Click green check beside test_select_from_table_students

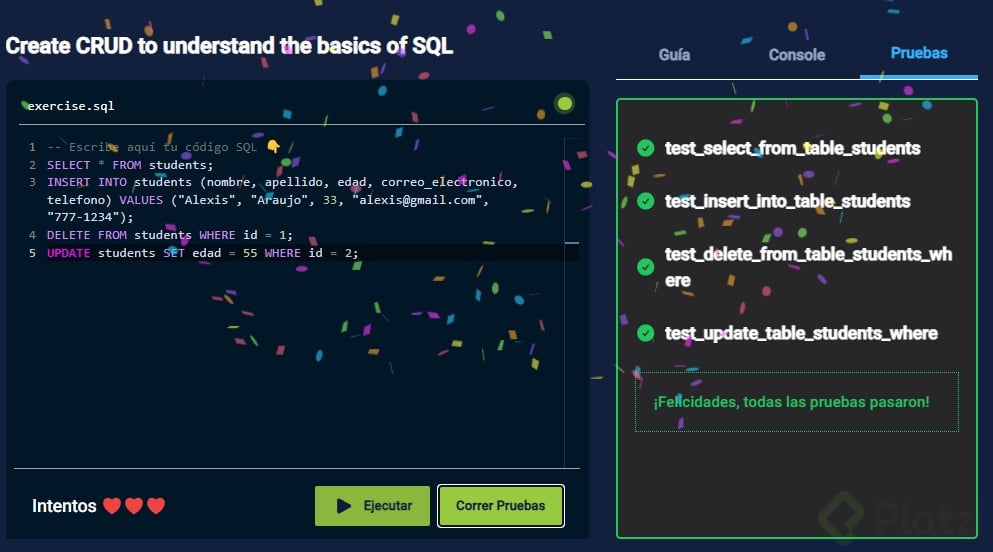[645, 148]
